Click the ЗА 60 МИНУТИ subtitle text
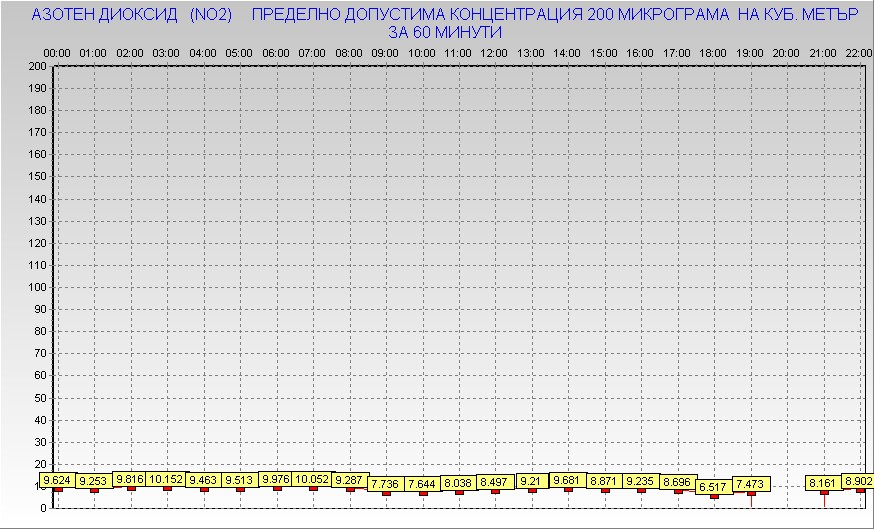 click(x=444, y=33)
